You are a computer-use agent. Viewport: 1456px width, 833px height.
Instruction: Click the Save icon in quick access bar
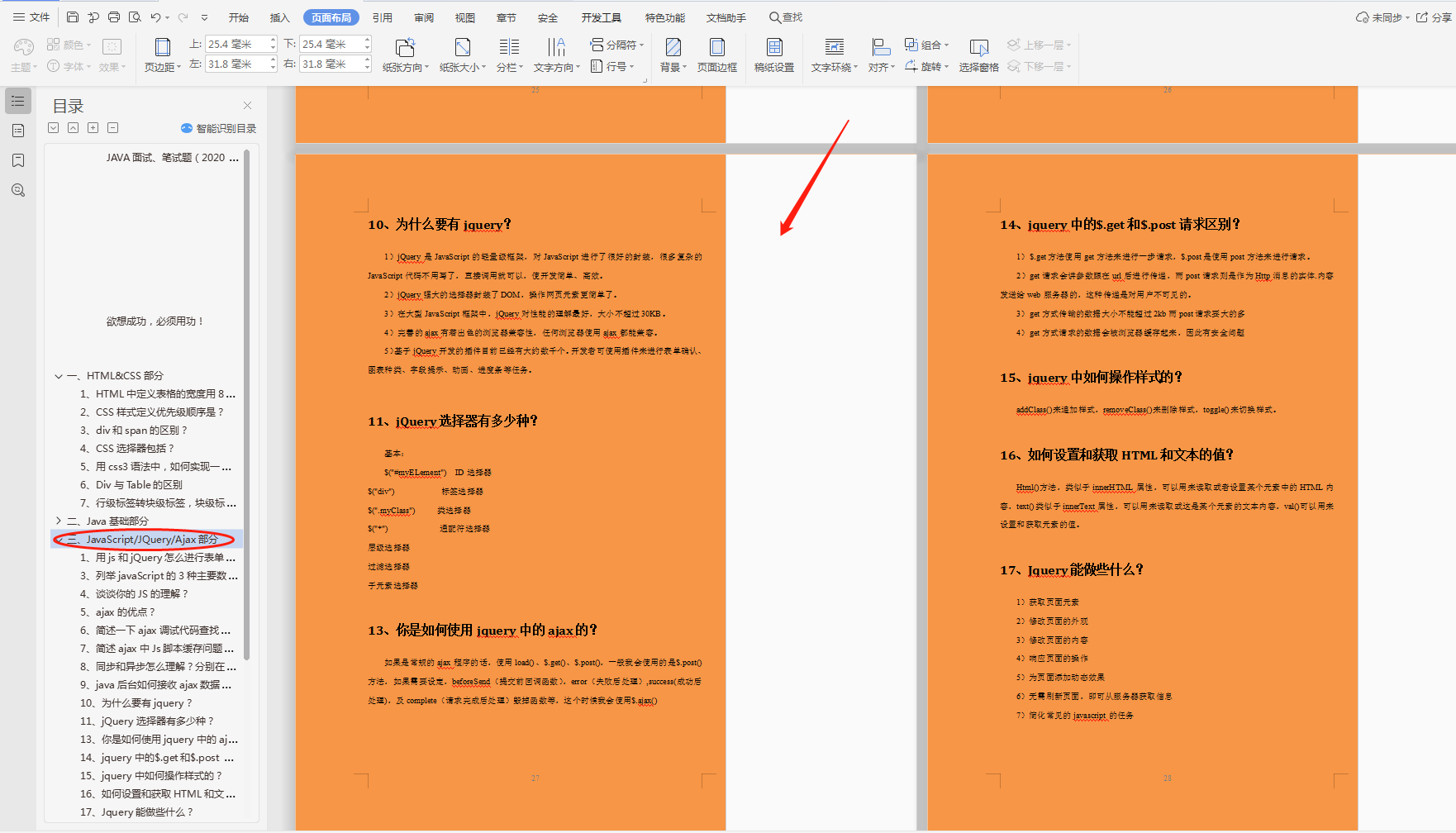click(73, 17)
